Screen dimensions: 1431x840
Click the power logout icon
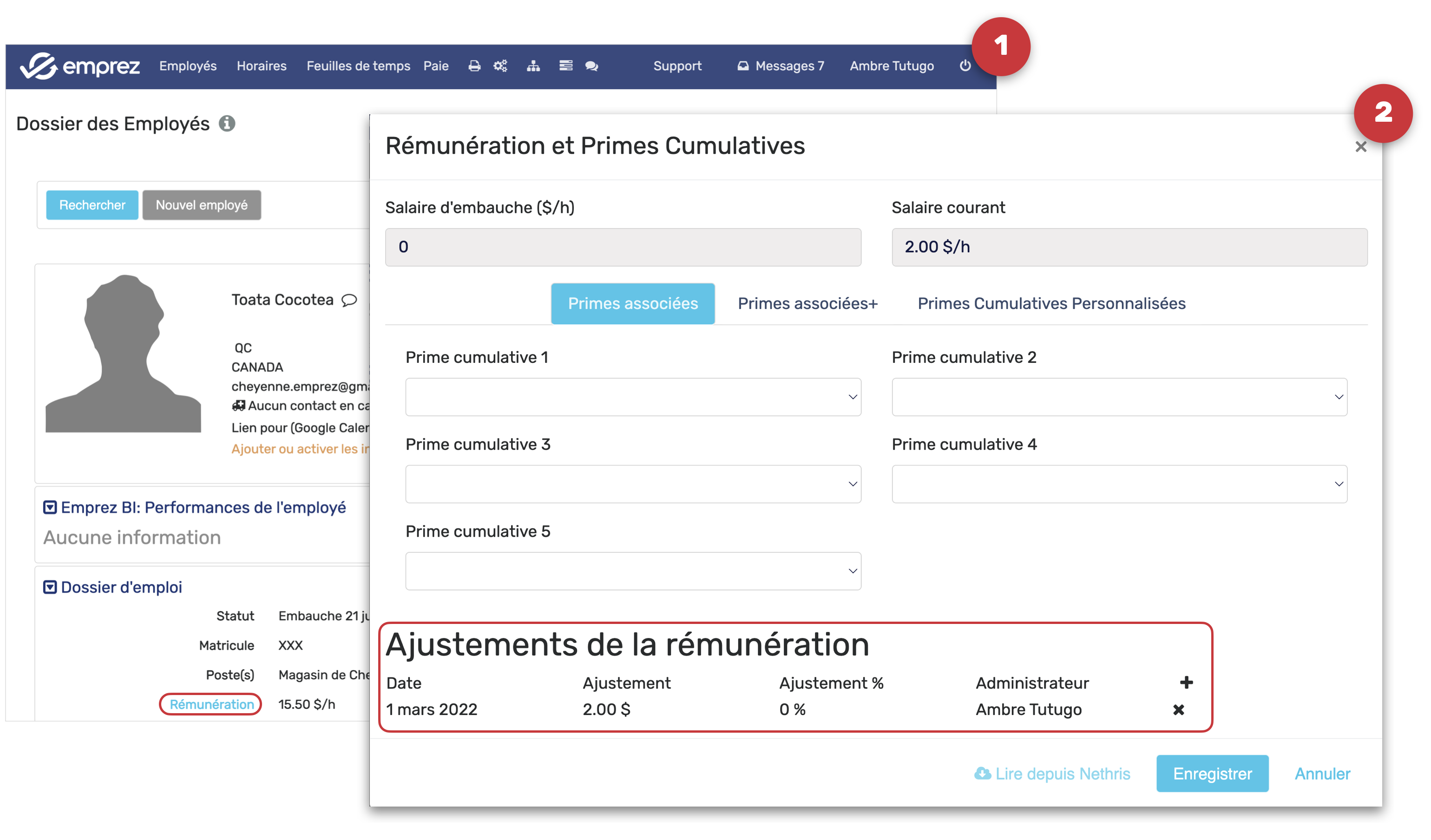[x=965, y=66]
